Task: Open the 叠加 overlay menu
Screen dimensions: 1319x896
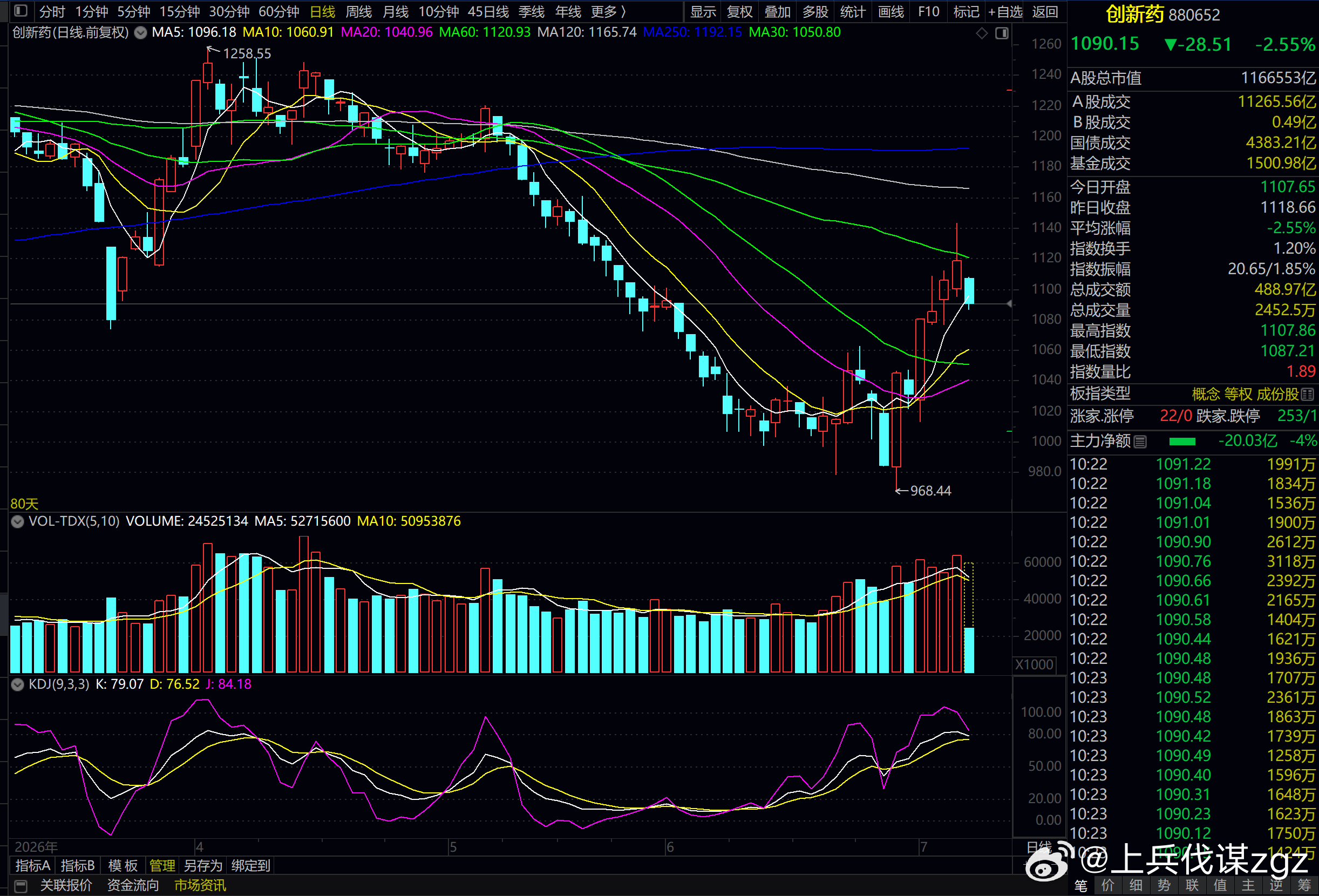Action: coord(778,11)
